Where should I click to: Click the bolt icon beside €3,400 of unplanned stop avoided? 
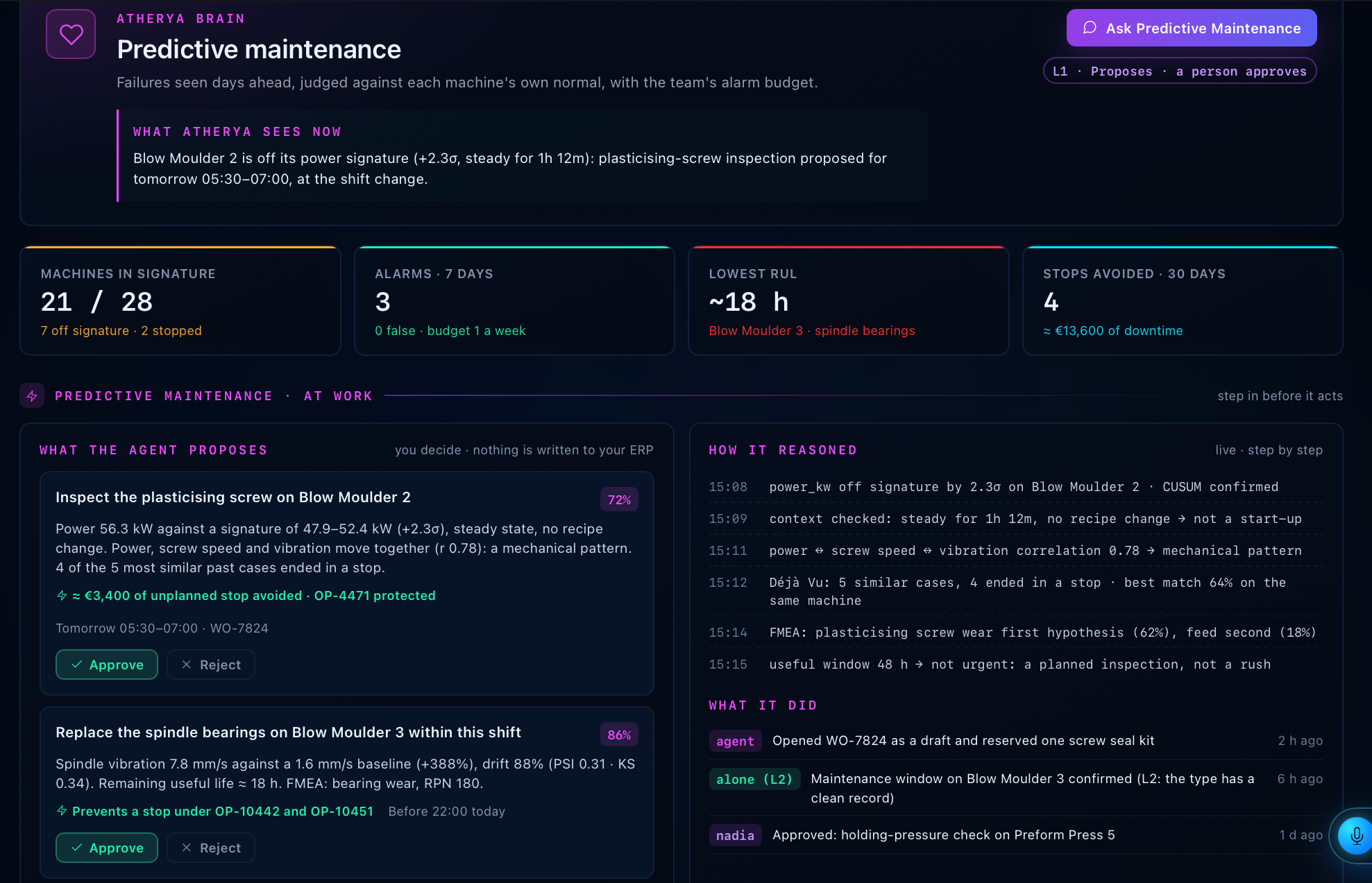coord(62,596)
